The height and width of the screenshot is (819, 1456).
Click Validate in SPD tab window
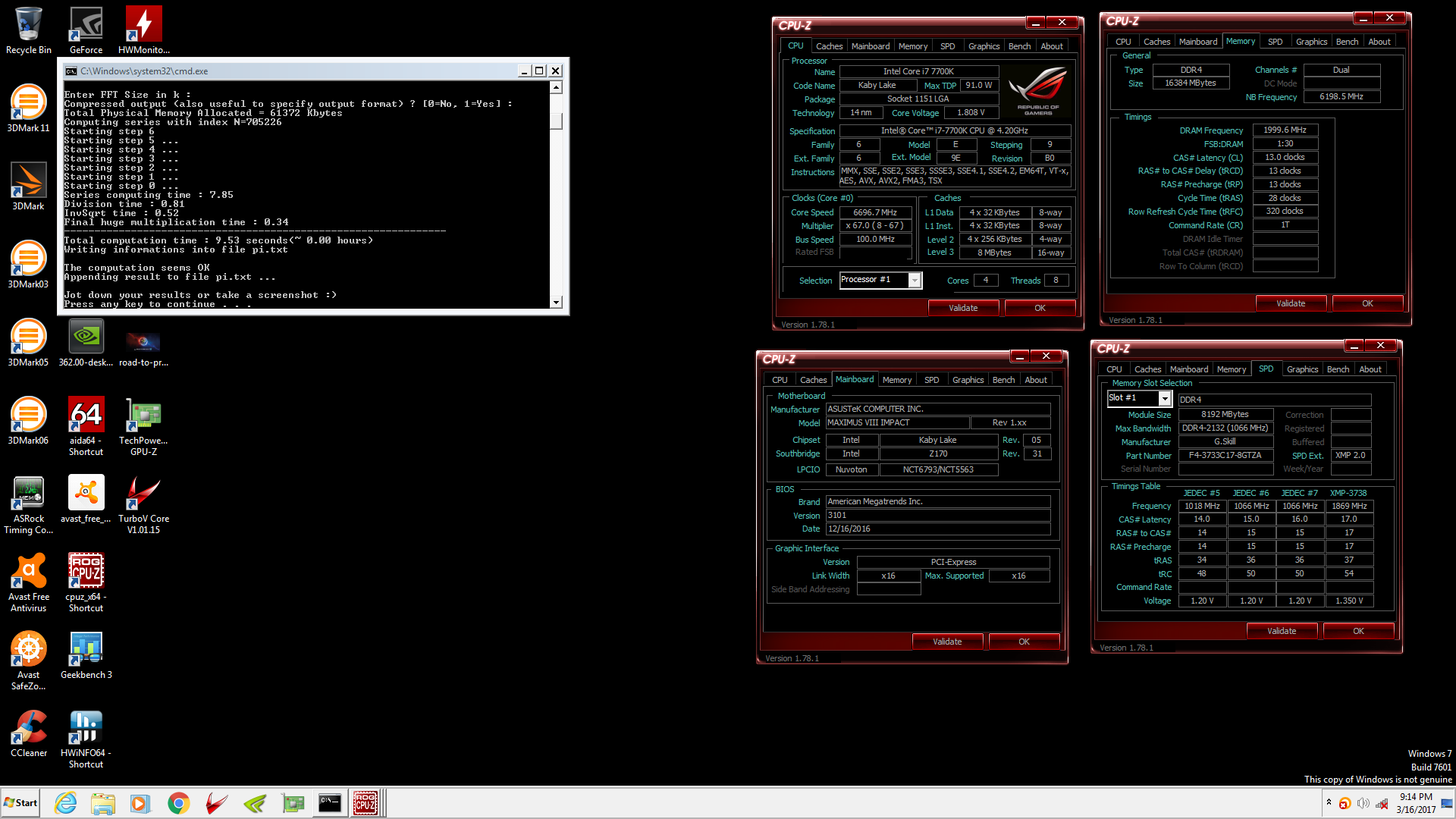tap(1282, 631)
